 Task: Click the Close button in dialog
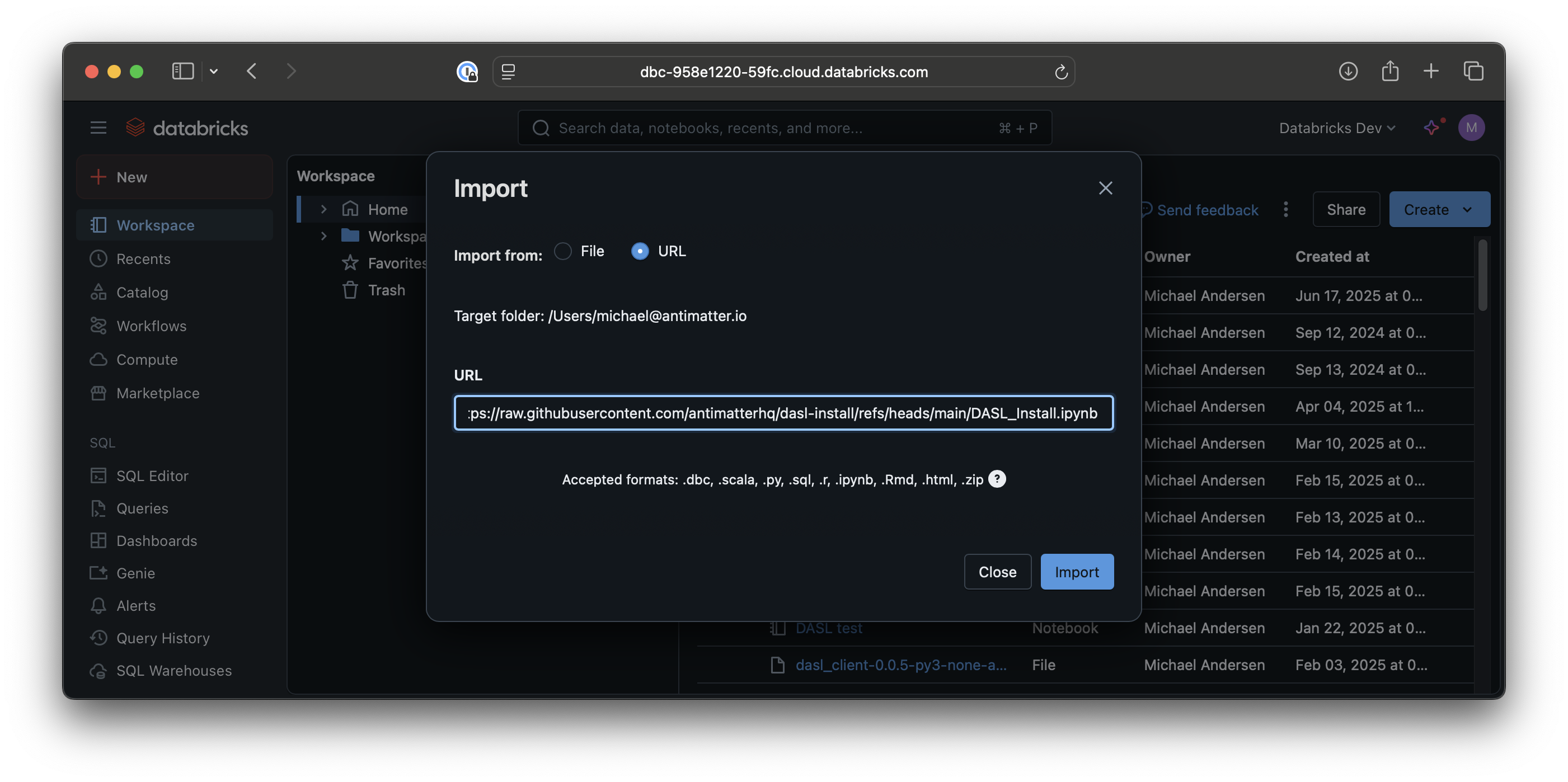(x=997, y=572)
